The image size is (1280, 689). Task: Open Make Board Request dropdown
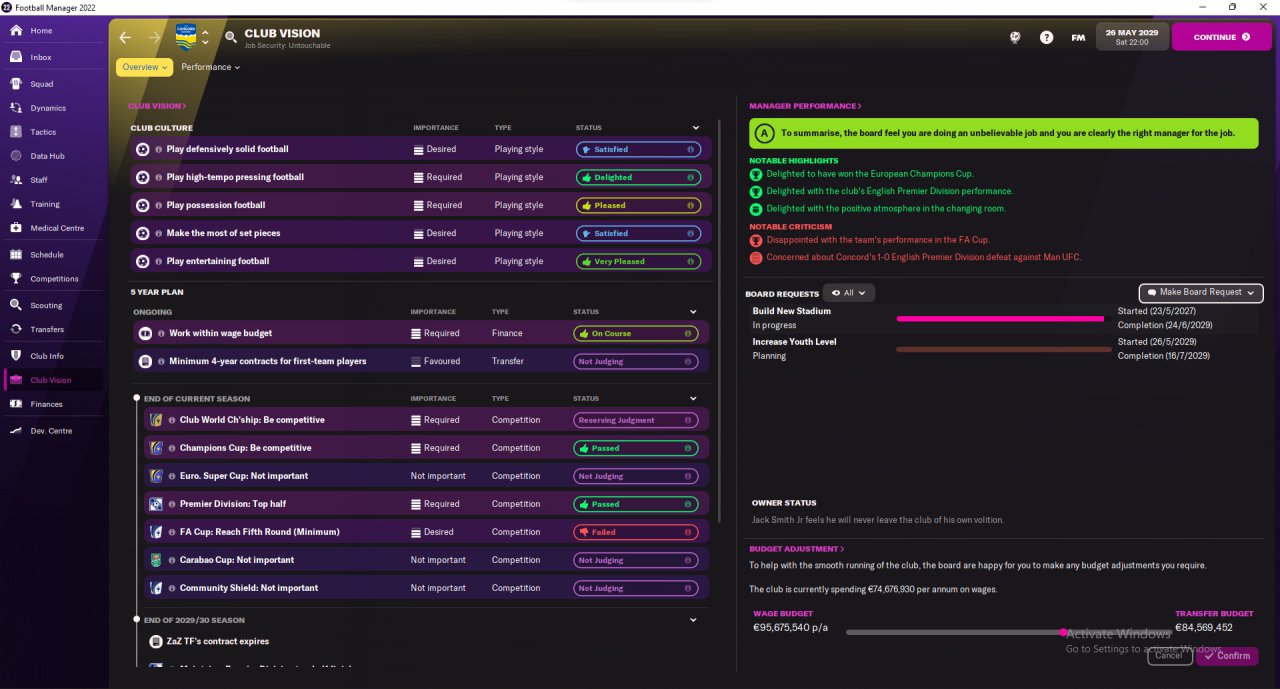tap(1201, 292)
